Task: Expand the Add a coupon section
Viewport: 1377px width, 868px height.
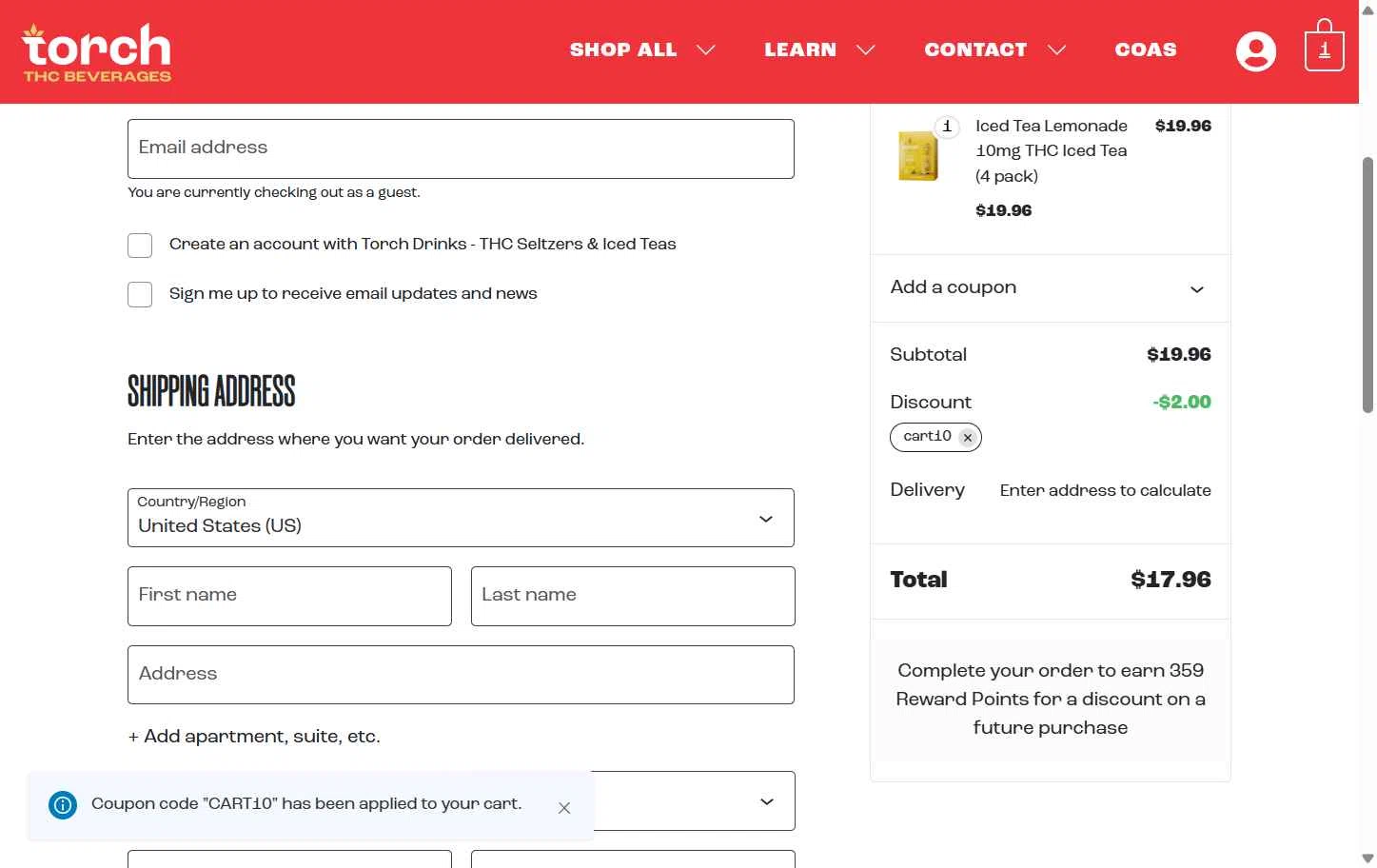Action: tap(1050, 288)
